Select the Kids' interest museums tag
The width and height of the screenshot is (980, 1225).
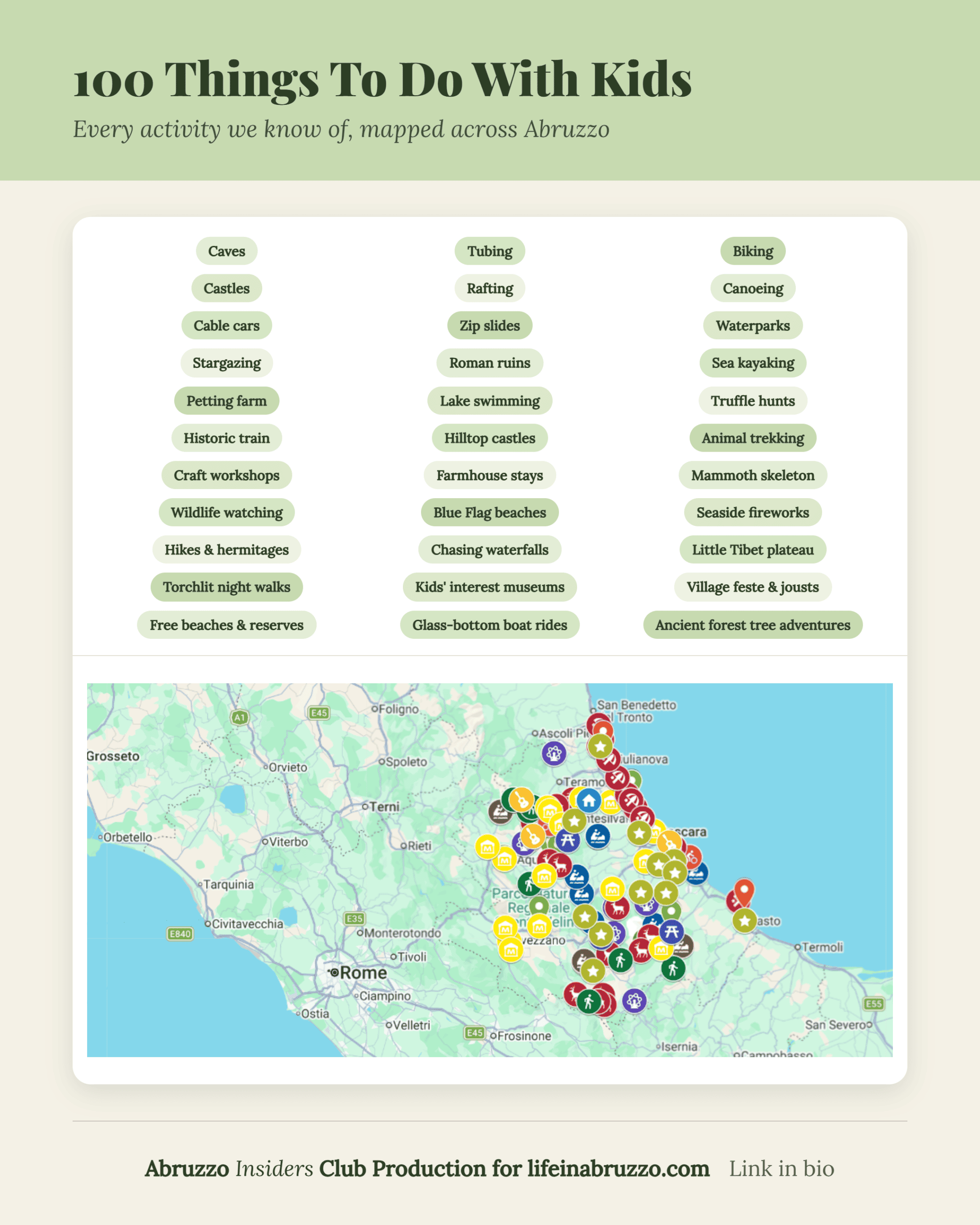coord(490,587)
